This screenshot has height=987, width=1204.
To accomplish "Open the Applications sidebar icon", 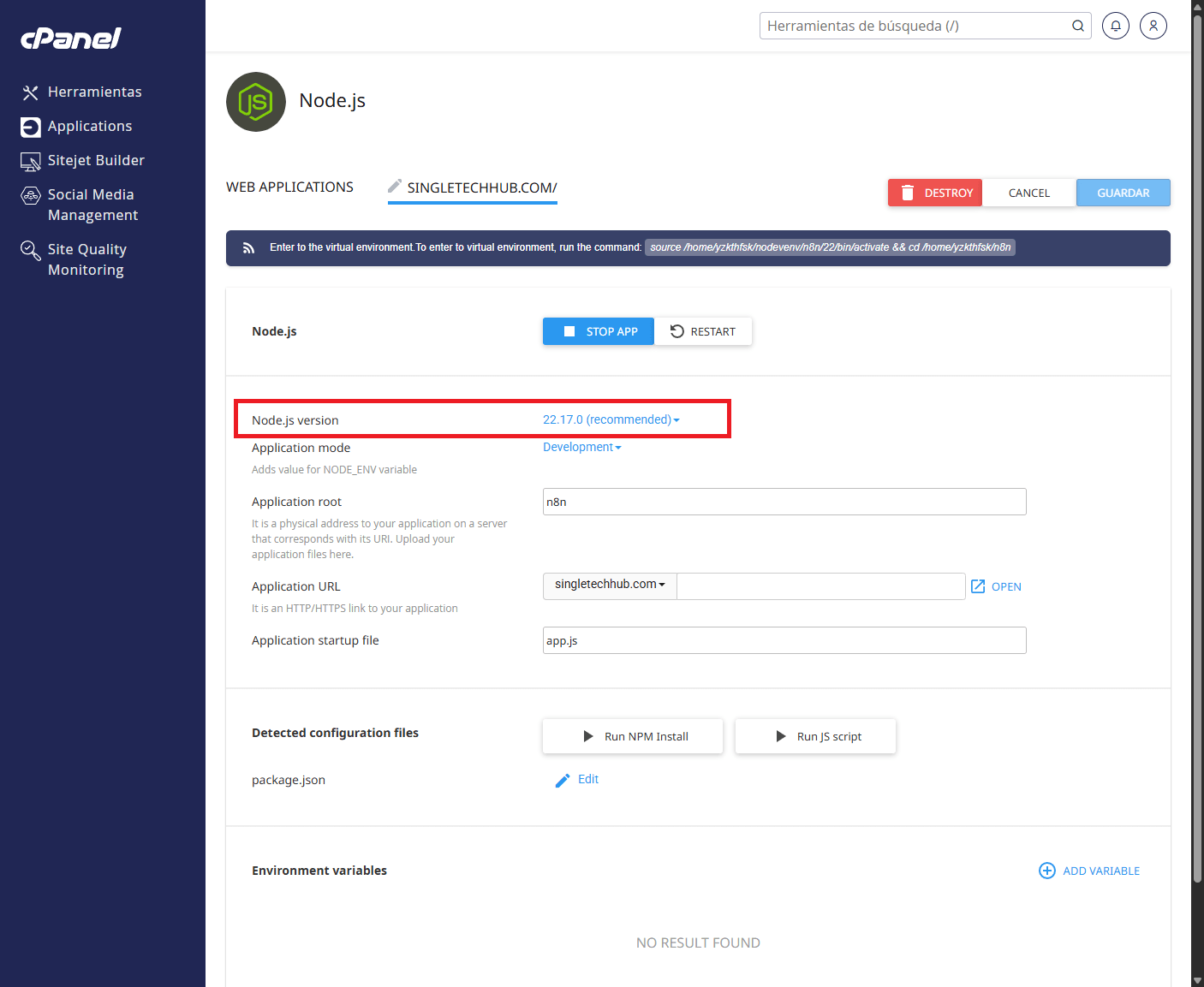I will coord(31,127).
